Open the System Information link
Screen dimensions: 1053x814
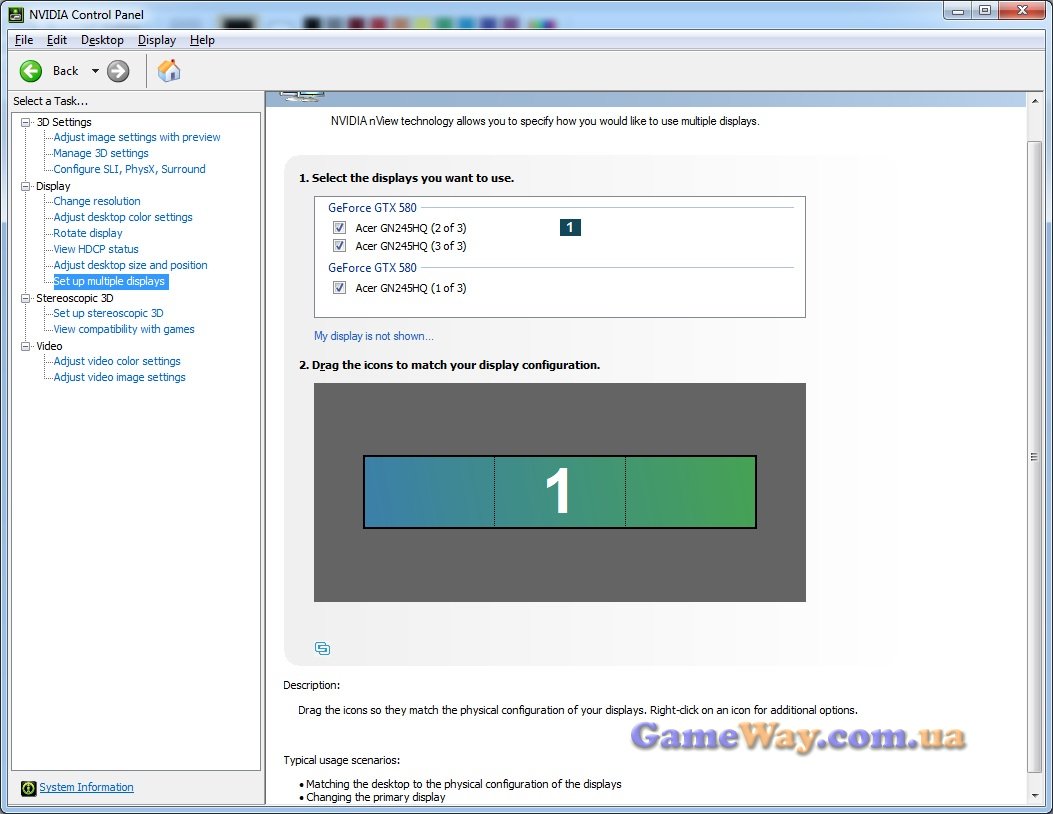pyautogui.click(x=86, y=788)
